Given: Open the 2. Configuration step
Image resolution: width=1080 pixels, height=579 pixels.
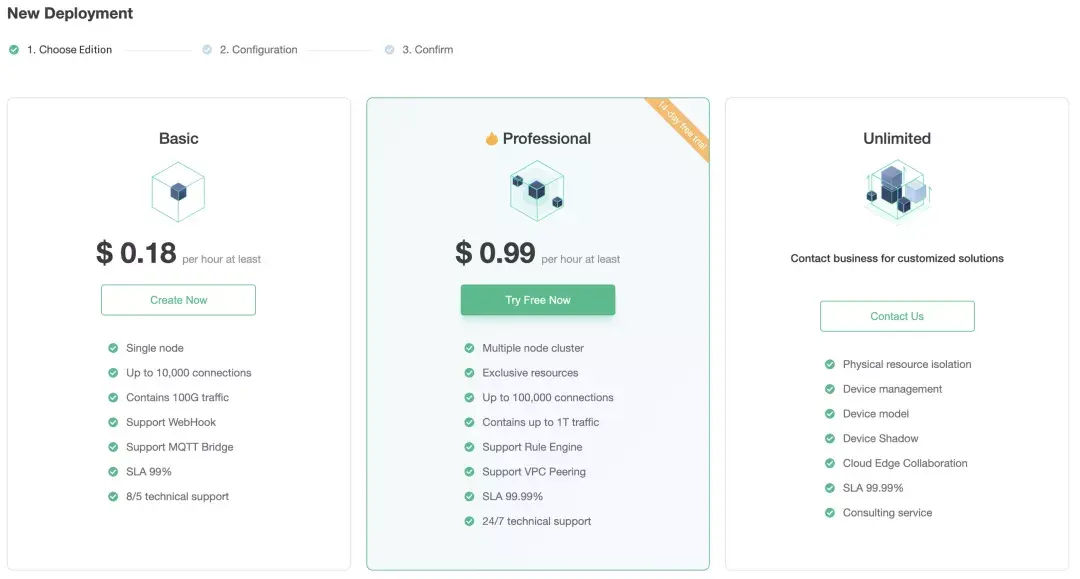Looking at the screenshot, I should tap(250, 48).
